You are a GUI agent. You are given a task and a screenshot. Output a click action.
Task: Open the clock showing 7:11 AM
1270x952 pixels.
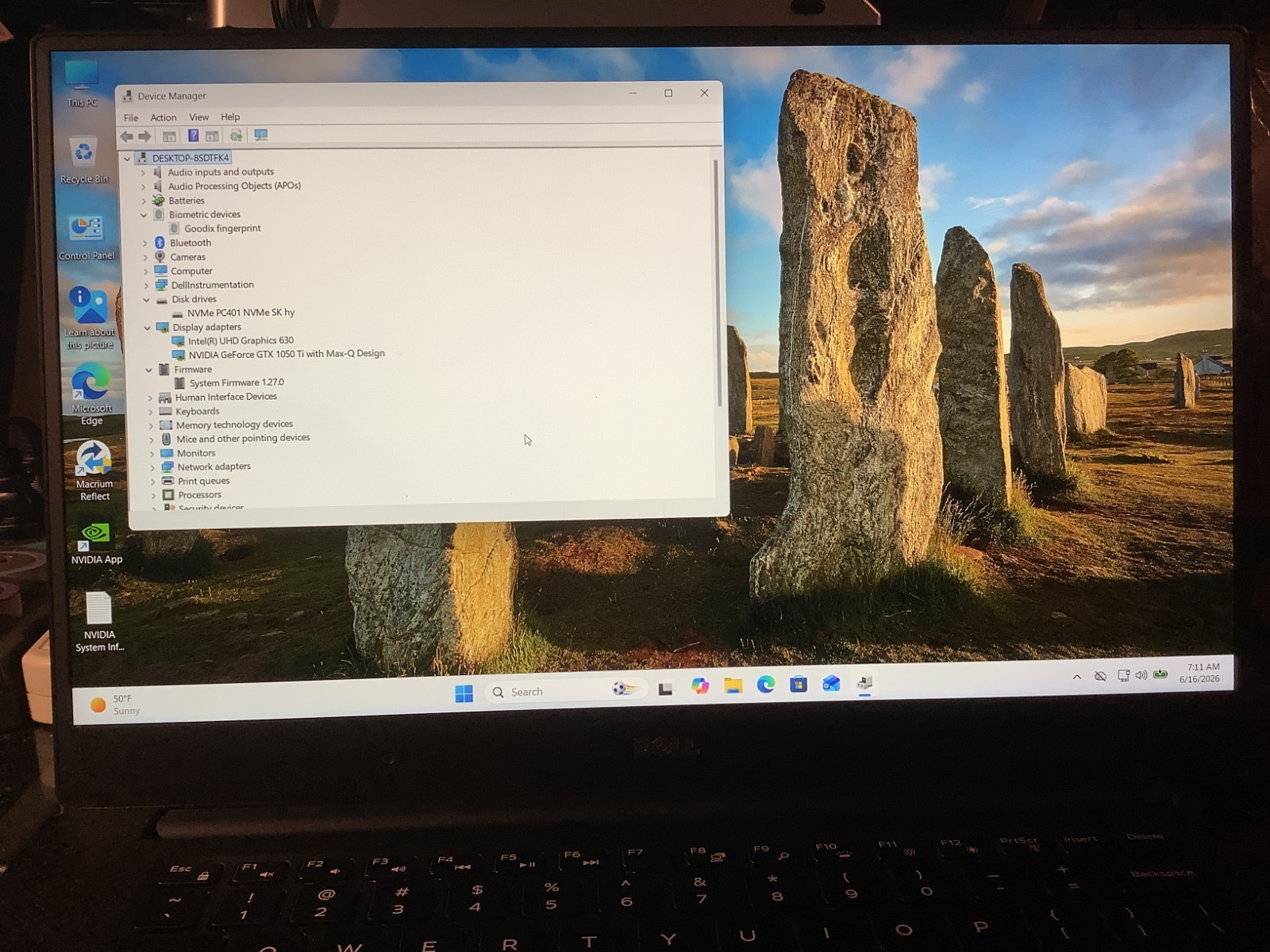tap(1200, 673)
